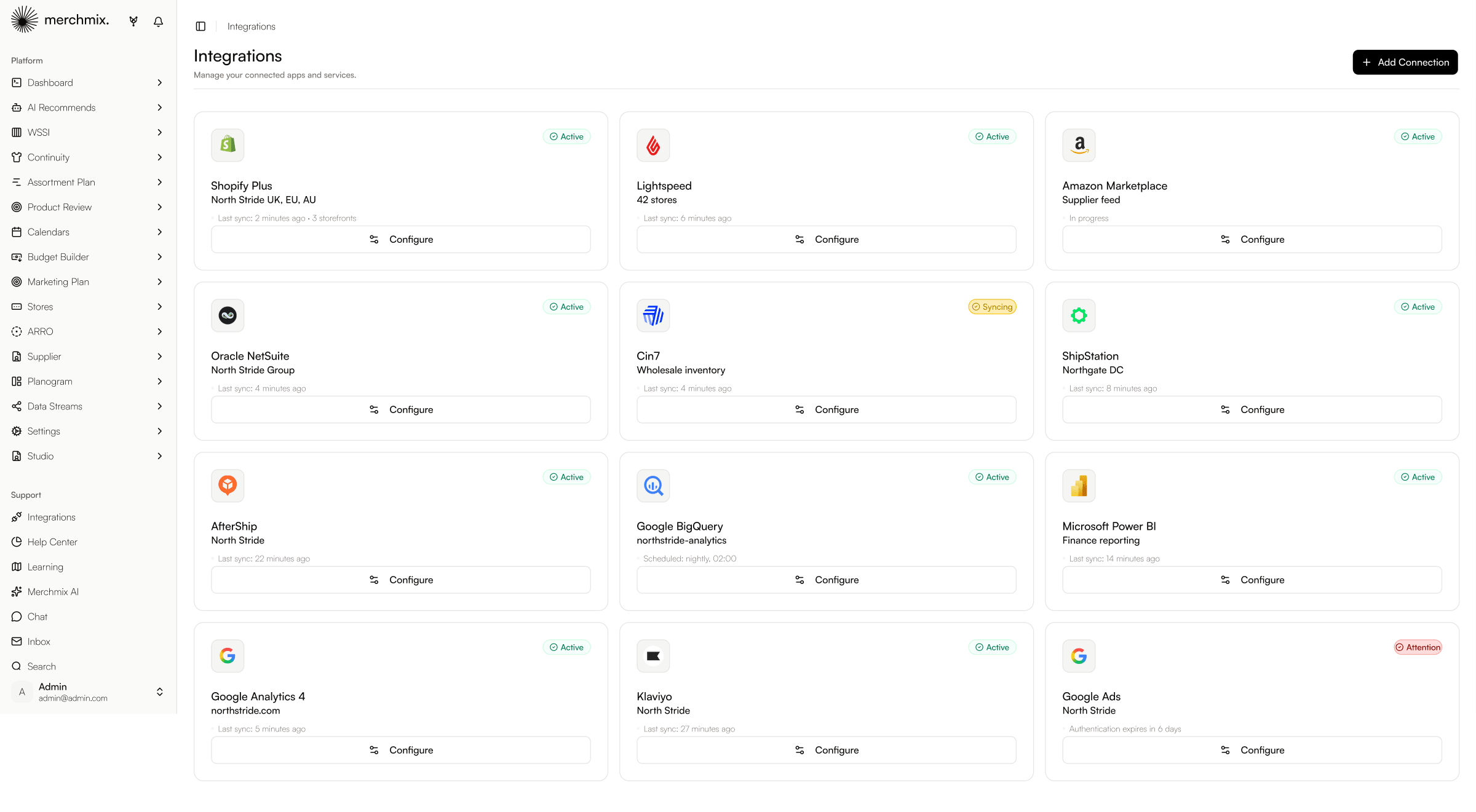Configure the Shopify Plus integration
The image size is (1476, 812).
tap(400, 239)
